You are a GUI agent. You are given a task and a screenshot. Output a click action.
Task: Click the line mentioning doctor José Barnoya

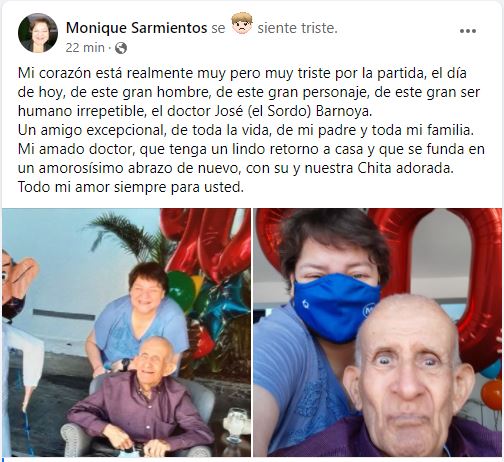[195, 111]
